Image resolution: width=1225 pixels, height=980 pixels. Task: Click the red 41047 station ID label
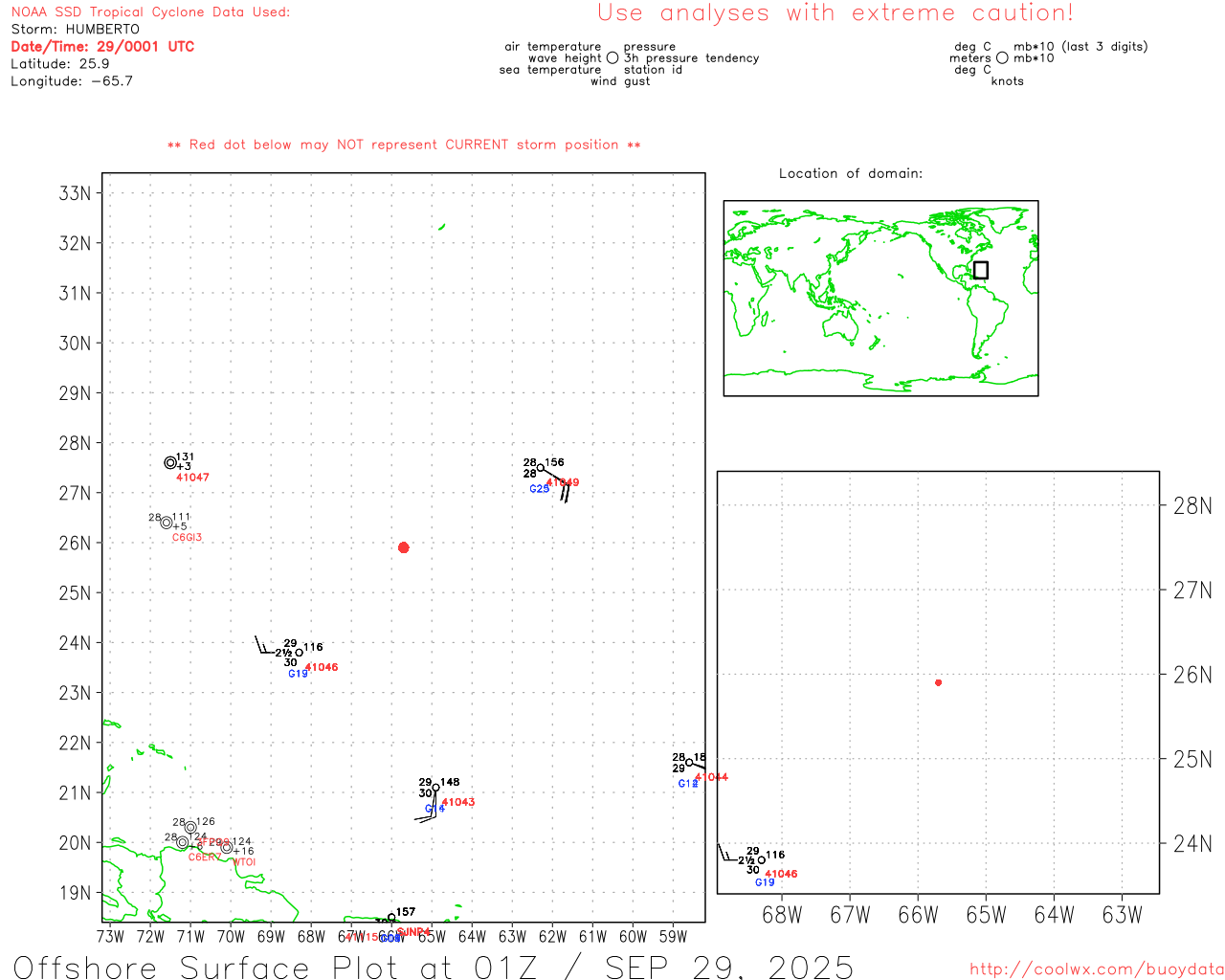click(x=192, y=478)
